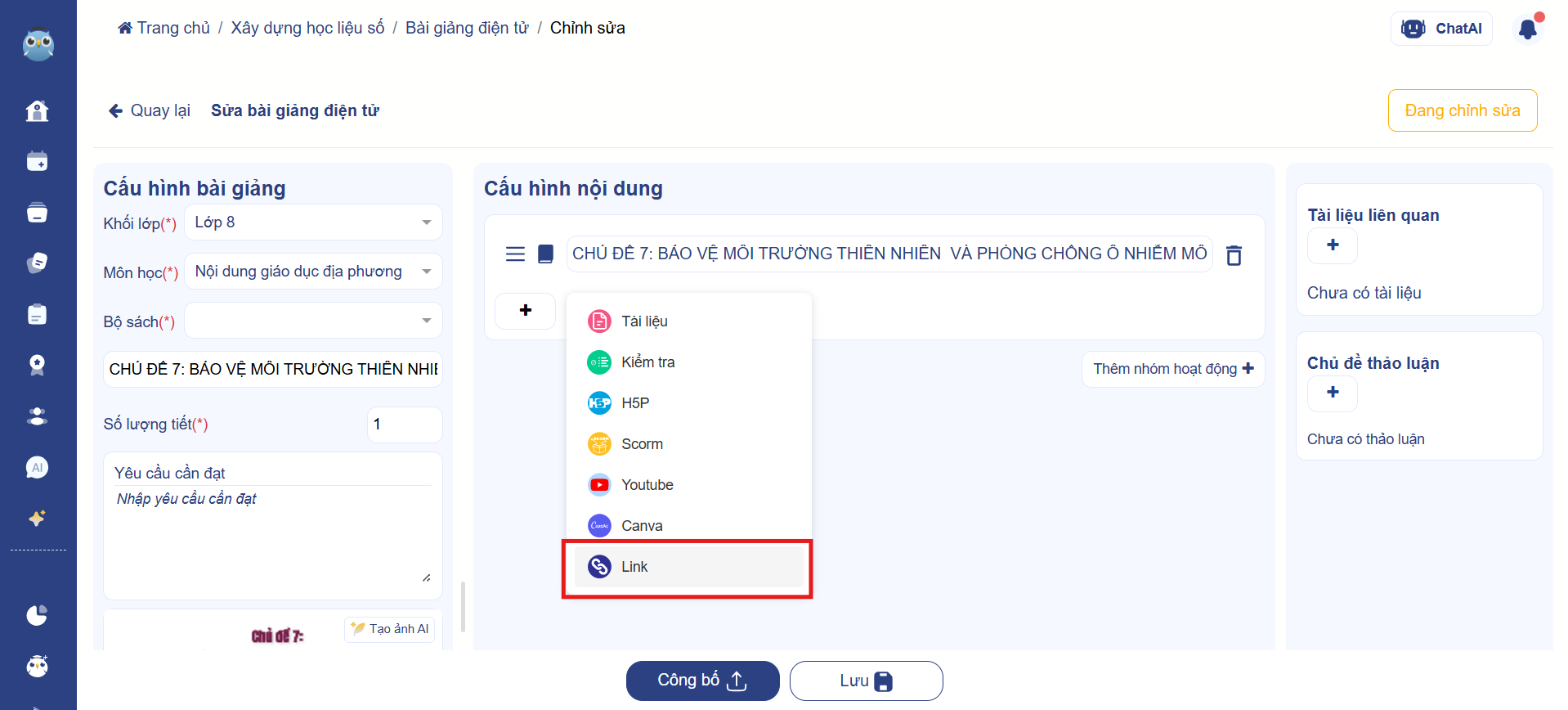Open the home icon in sidebar
The width and height of the screenshot is (1568, 710).
pos(37,111)
